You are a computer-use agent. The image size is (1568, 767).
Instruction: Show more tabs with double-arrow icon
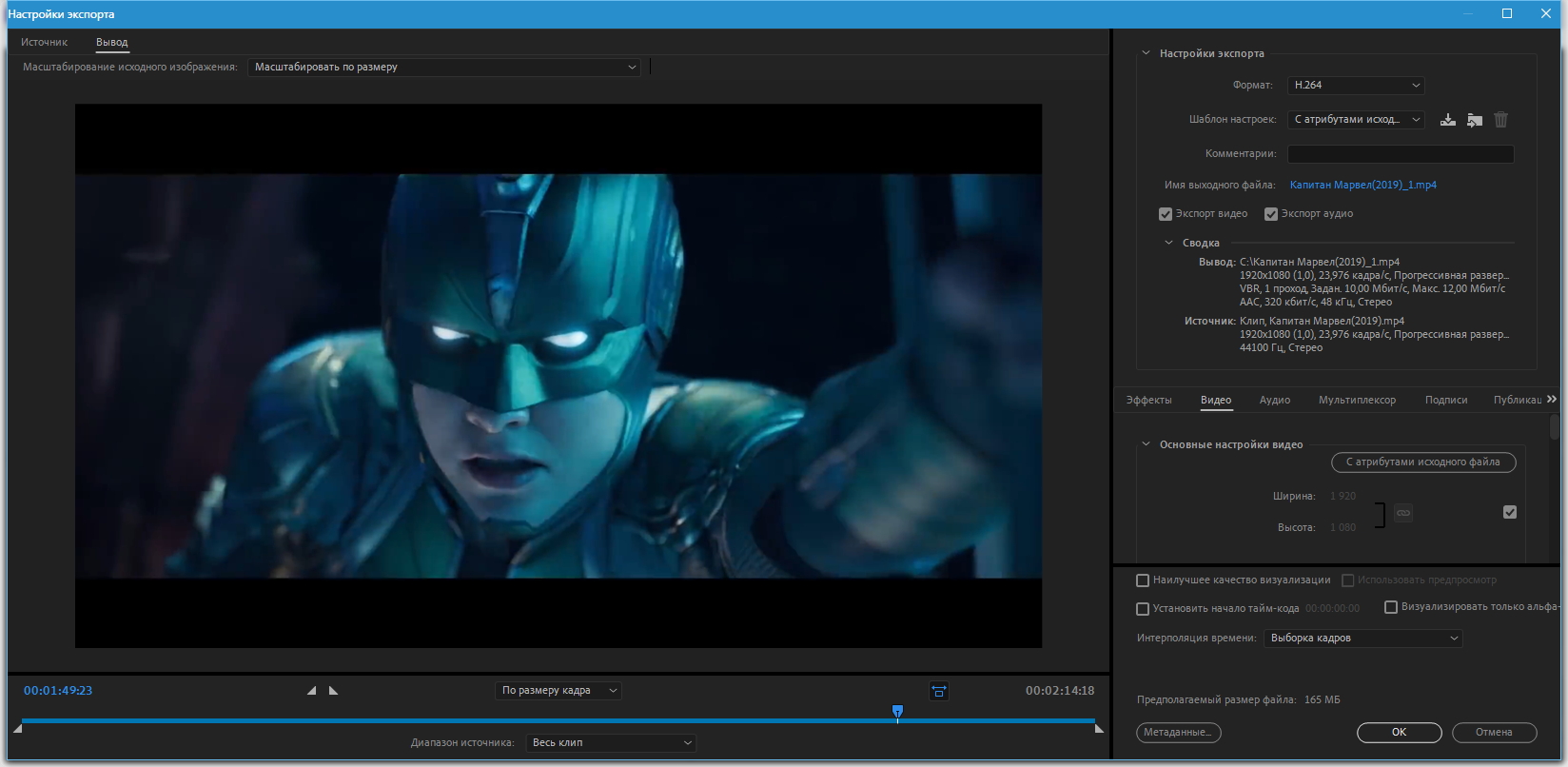coord(1552,400)
